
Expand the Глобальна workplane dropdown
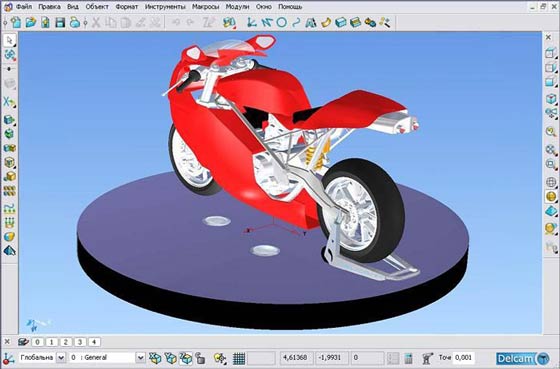tap(61, 358)
